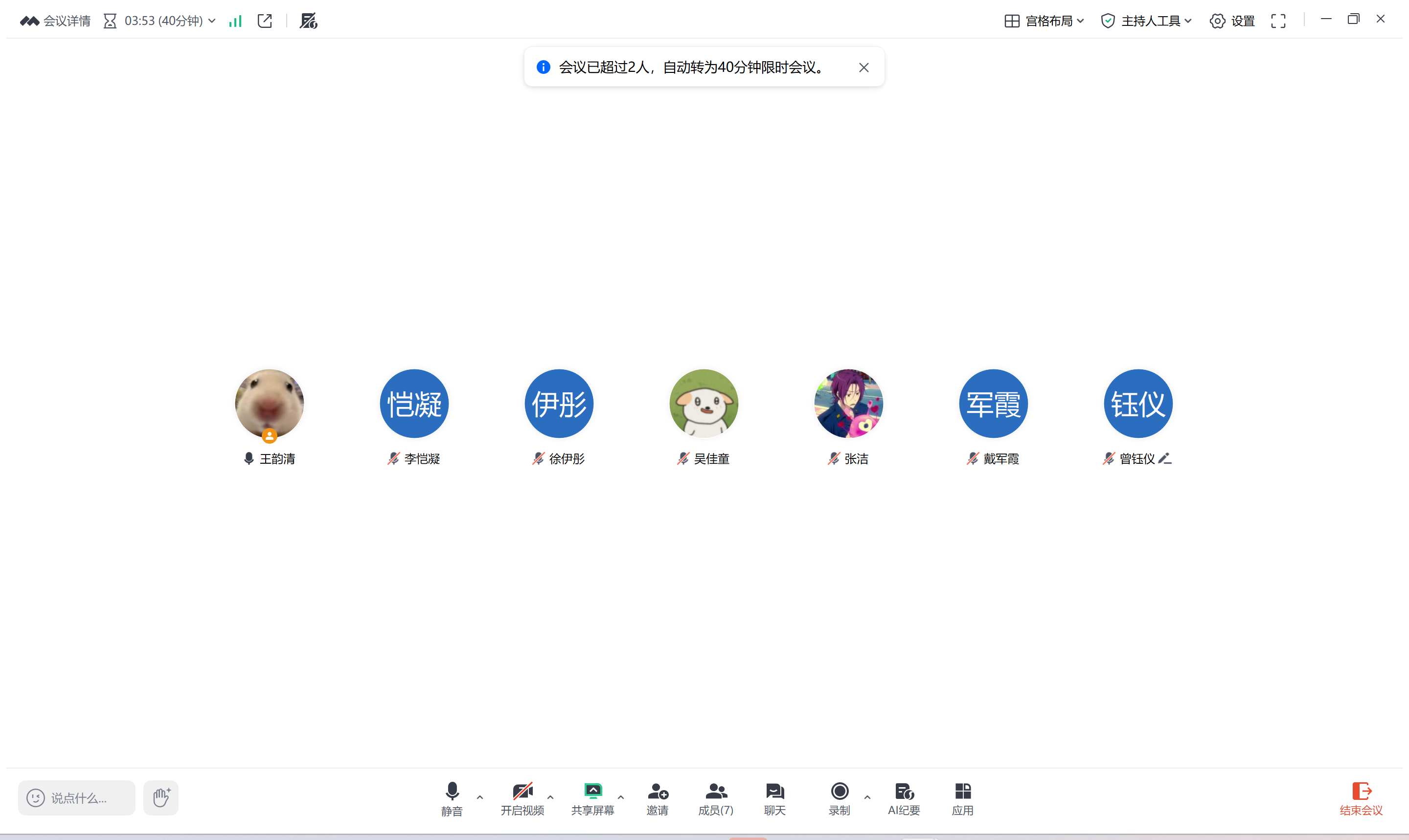Image resolution: width=1409 pixels, height=840 pixels.
Task: Start 录制 recording
Action: 839,798
